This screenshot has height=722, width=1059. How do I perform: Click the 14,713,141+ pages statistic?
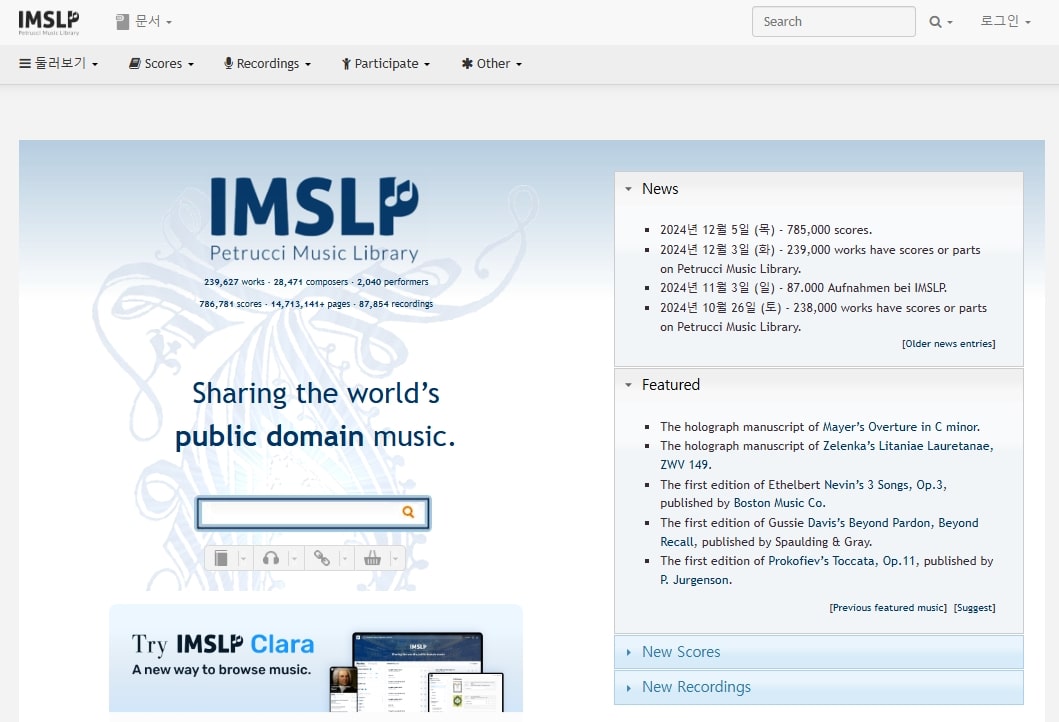pyautogui.click(x=310, y=304)
